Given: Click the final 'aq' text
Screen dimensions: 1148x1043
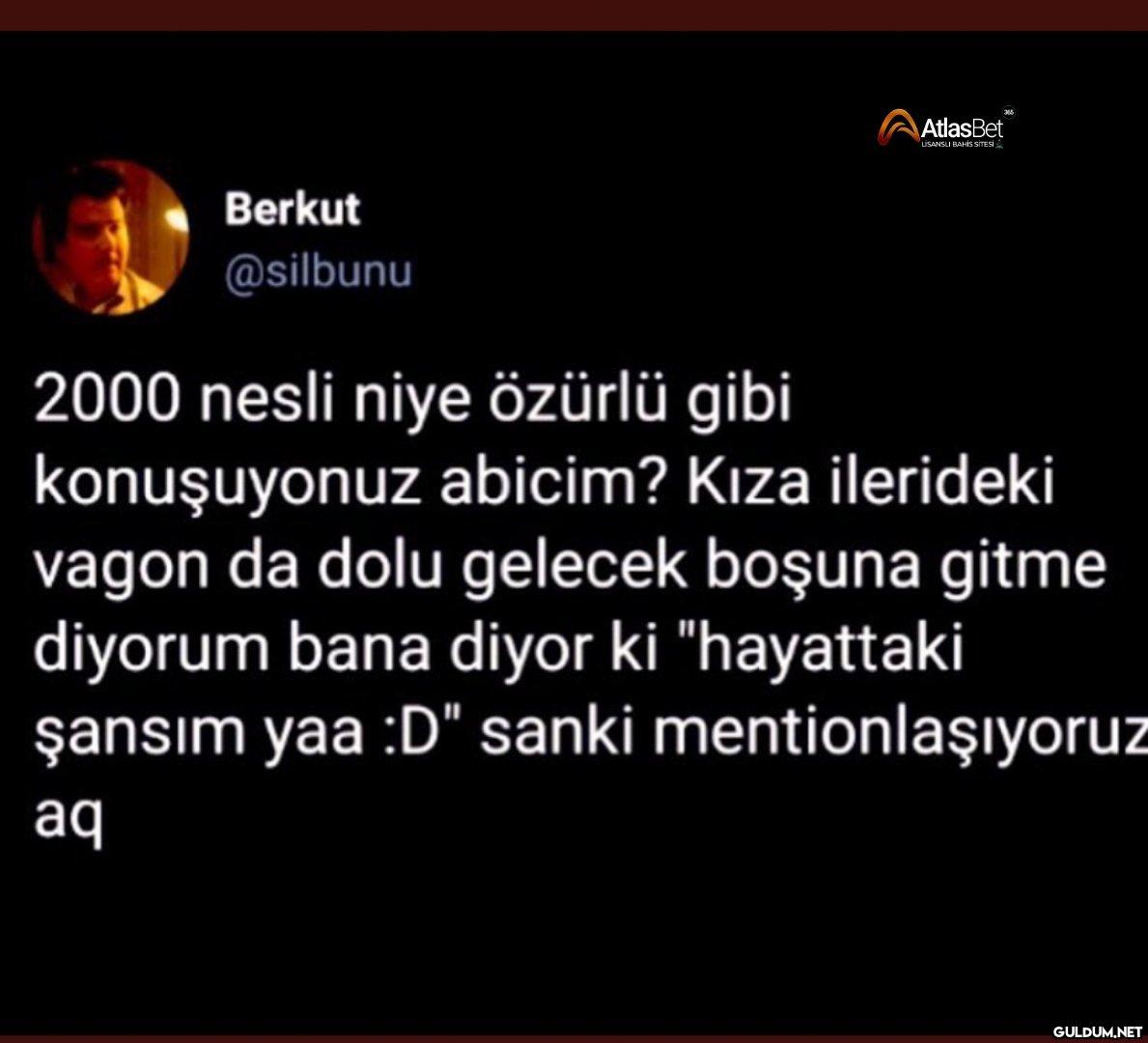Looking at the screenshot, I should click(x=69, y=820).
